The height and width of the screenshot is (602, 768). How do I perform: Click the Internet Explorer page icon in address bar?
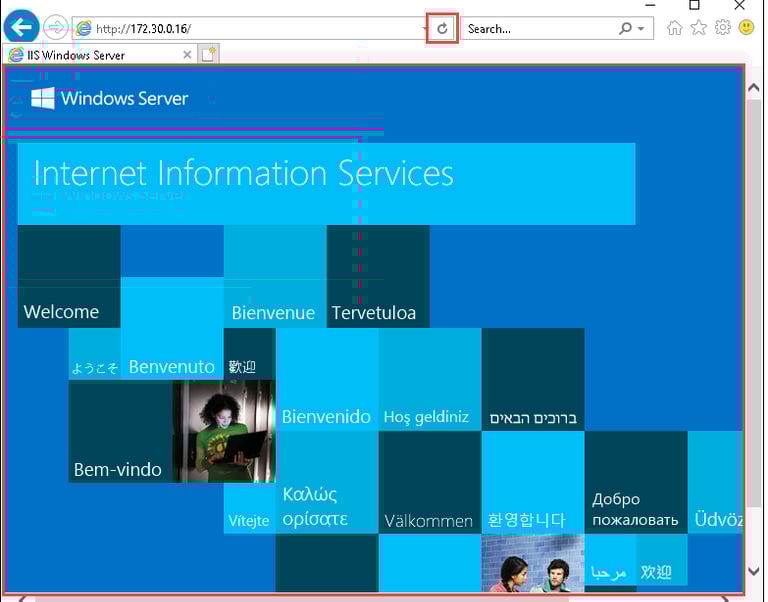pos(84,28)
